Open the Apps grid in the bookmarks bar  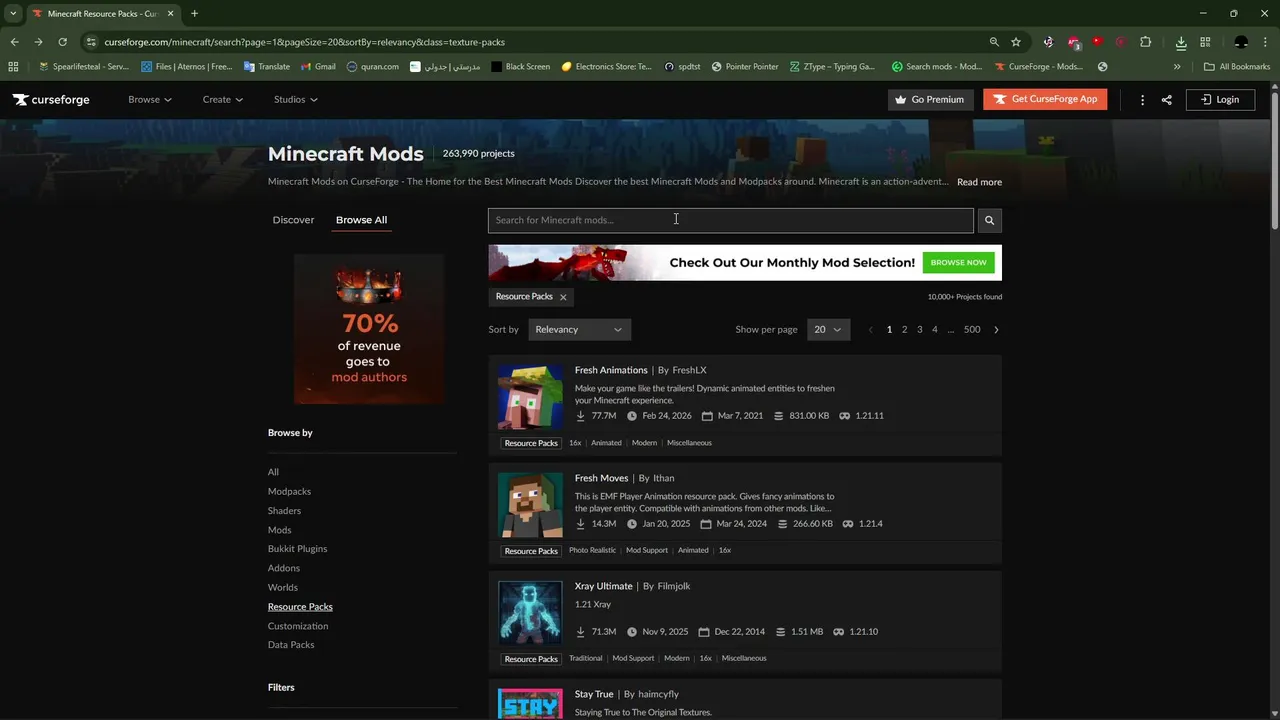click(13, 67)
